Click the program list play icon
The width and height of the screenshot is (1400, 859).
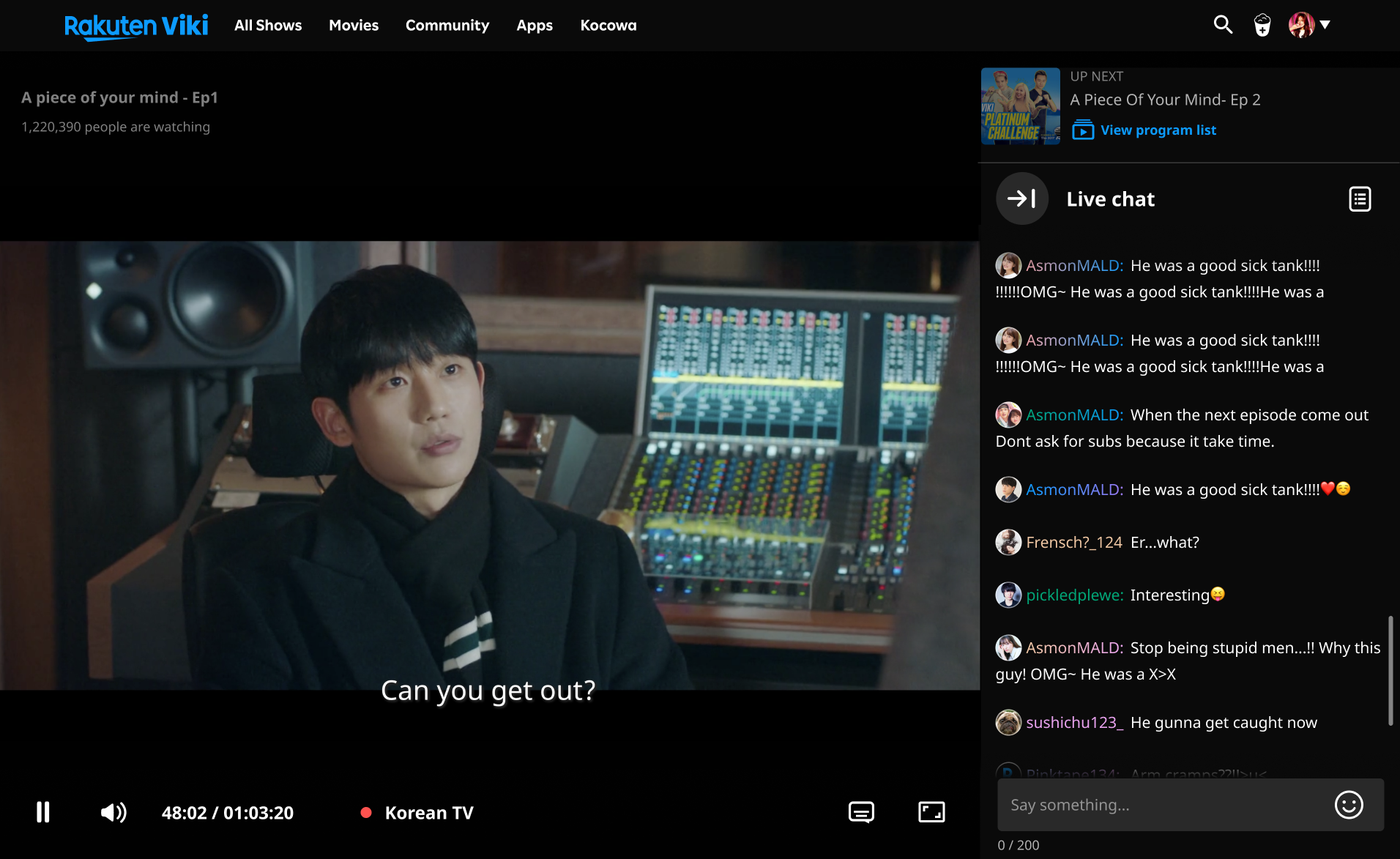pyautogui.click(x=1083, y=130)
